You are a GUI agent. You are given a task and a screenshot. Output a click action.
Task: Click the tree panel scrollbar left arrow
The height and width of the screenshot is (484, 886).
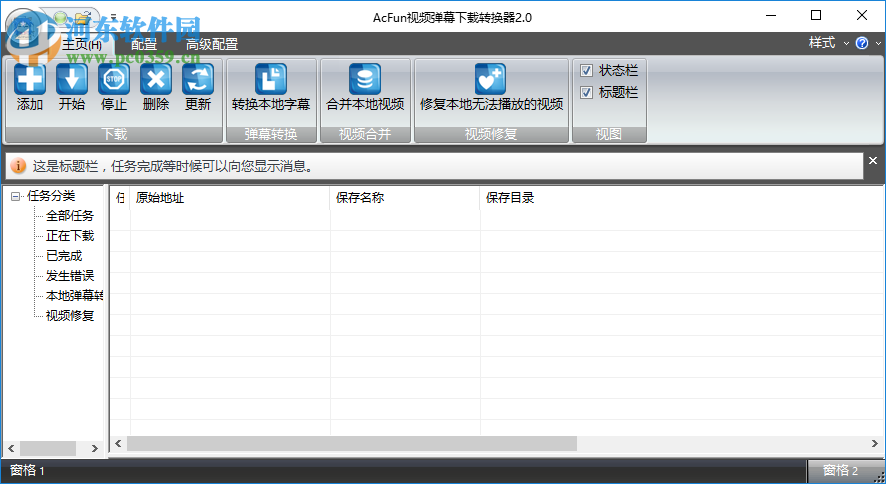pos(11,448)
